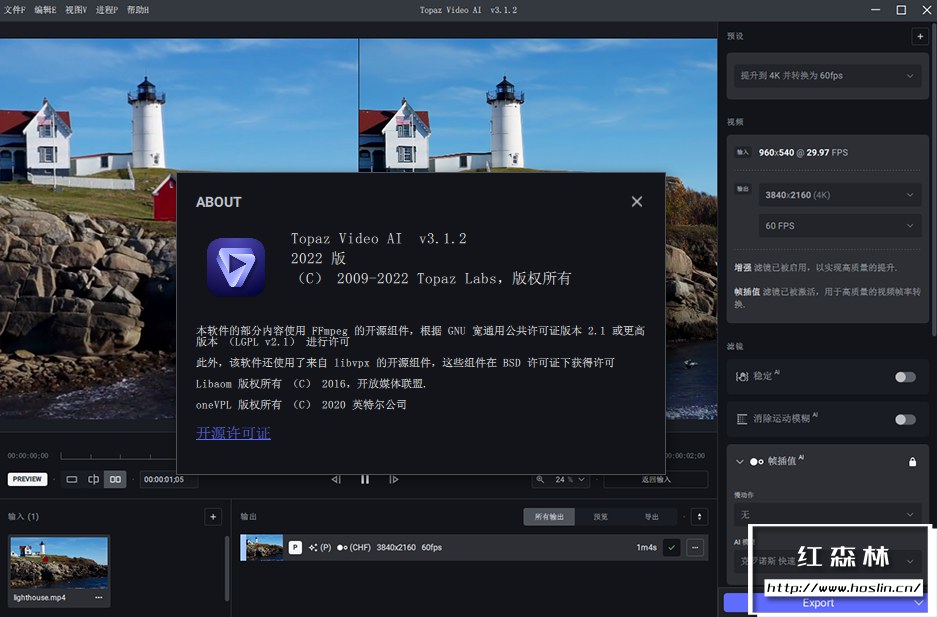Select the split view layout icon
Image resolution: width=937 pixels, height=617 pixels.
click(94, 479)
